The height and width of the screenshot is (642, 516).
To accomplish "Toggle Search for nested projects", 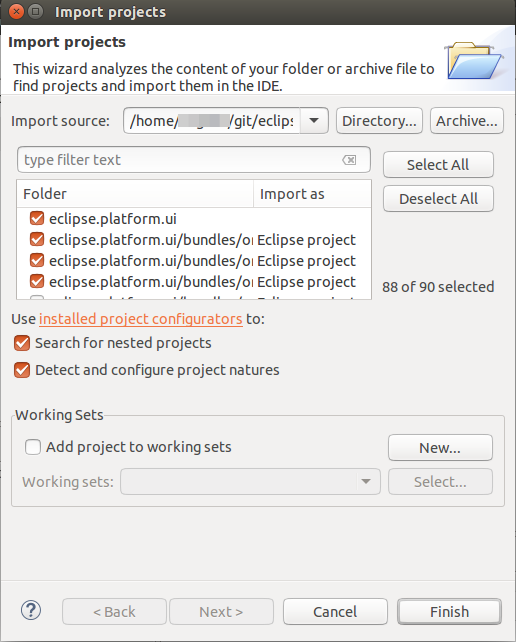I will click(x=22, y=343).
